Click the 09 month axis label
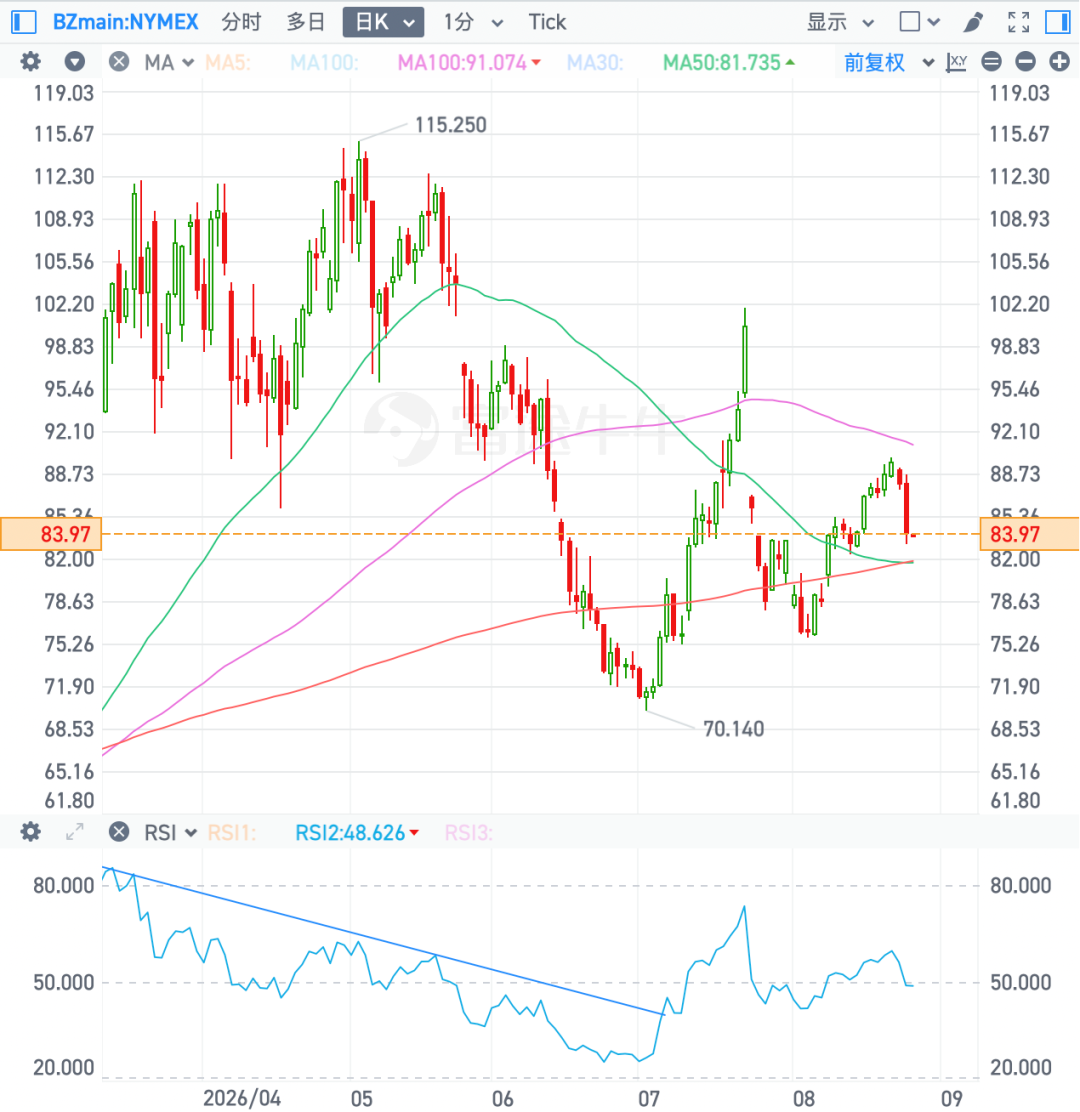The height and width of the screenshot is (1112, 1080). tap(952, 1099)
